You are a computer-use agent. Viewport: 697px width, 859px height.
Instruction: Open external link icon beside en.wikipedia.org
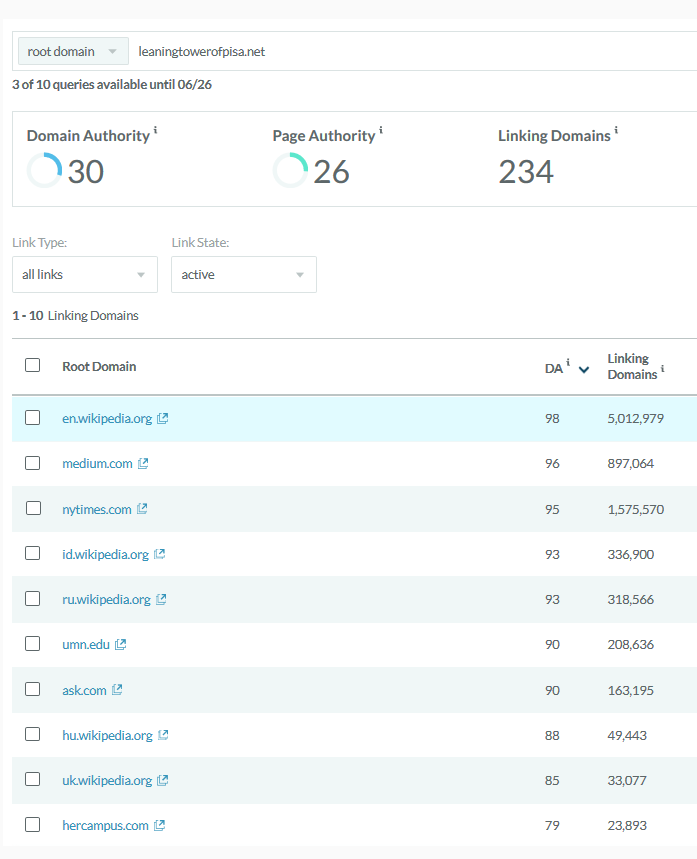(x=163, y=419)
